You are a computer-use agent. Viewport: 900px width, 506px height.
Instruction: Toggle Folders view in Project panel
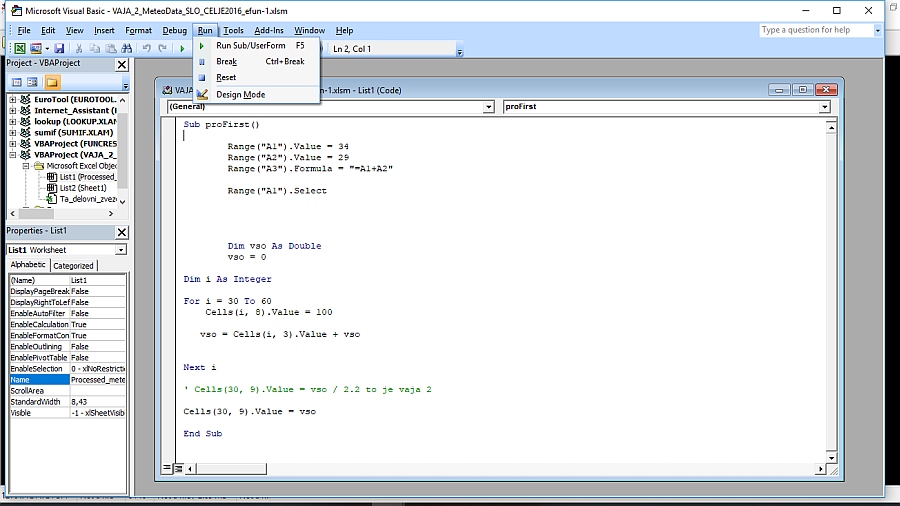pos(52,82)
